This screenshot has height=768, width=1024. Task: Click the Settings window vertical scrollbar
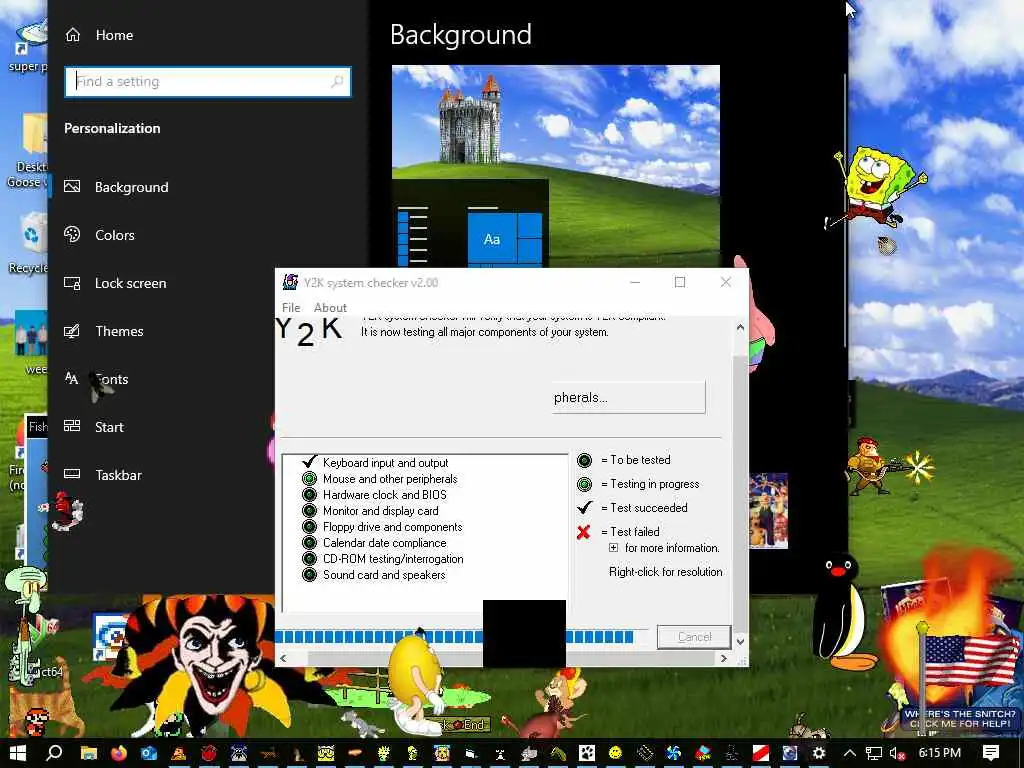pyautogui.click(x=845, y=210)
